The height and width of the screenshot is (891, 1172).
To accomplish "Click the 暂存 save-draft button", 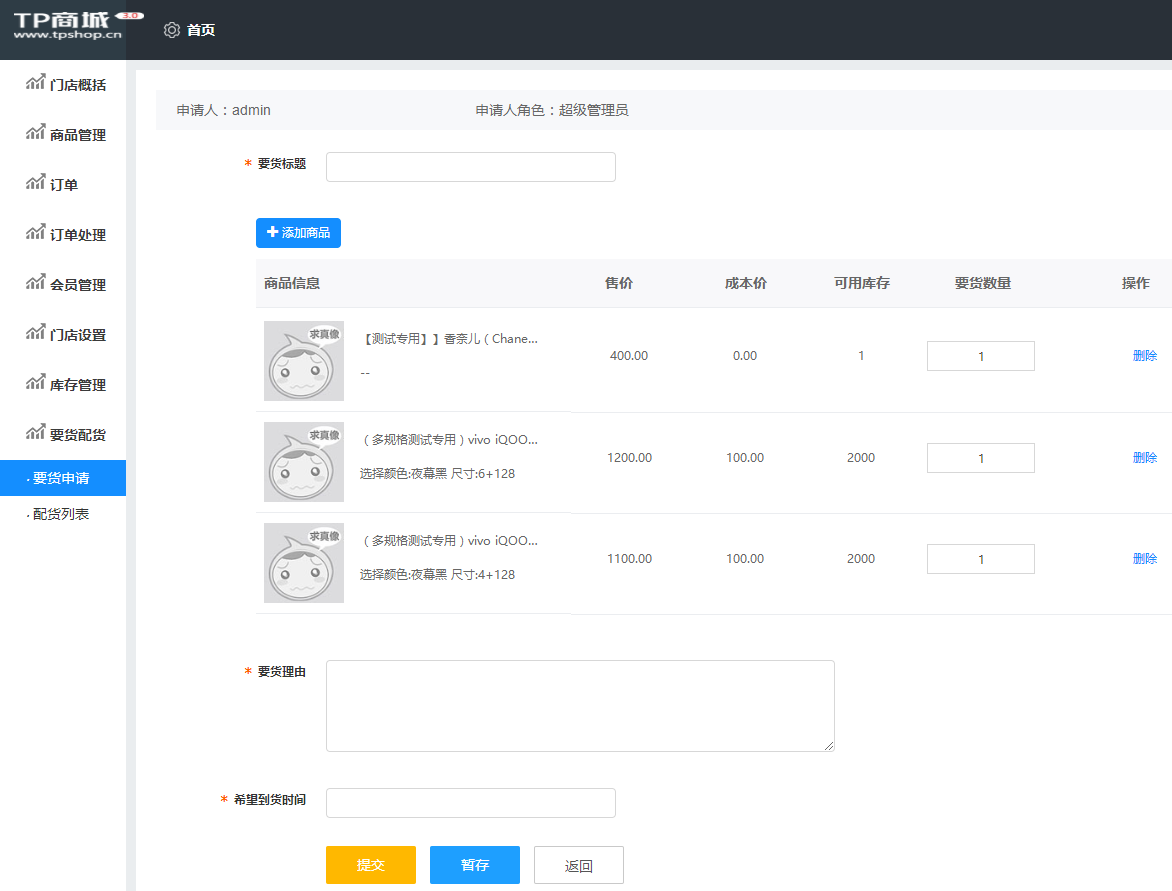I will pyautogui.click(x=474, y=864).
